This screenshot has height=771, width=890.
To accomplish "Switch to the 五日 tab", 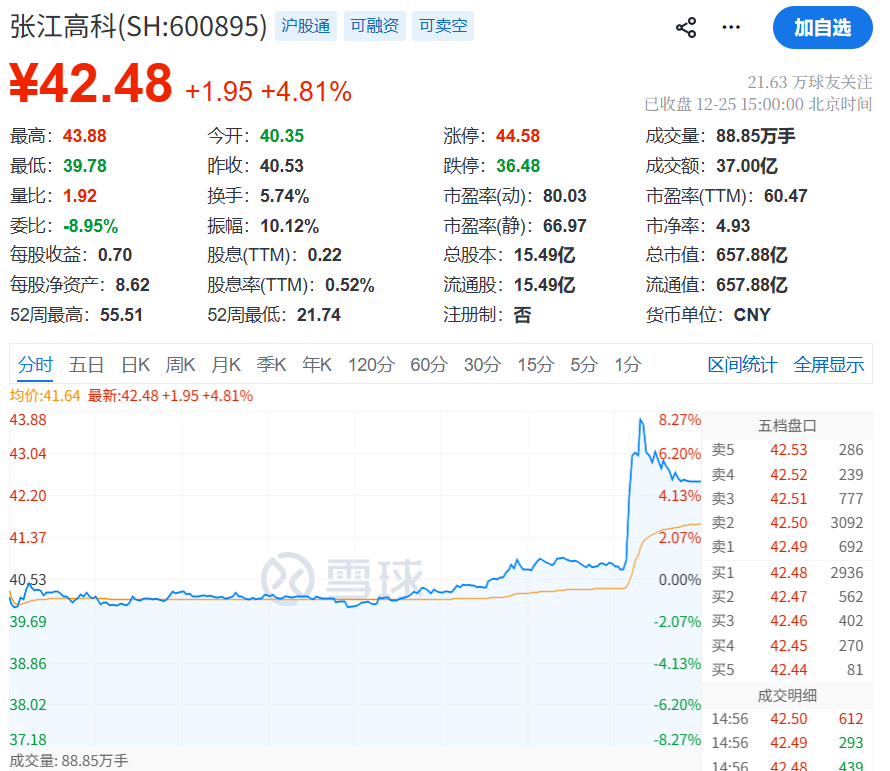I will [x=88, y=365].
